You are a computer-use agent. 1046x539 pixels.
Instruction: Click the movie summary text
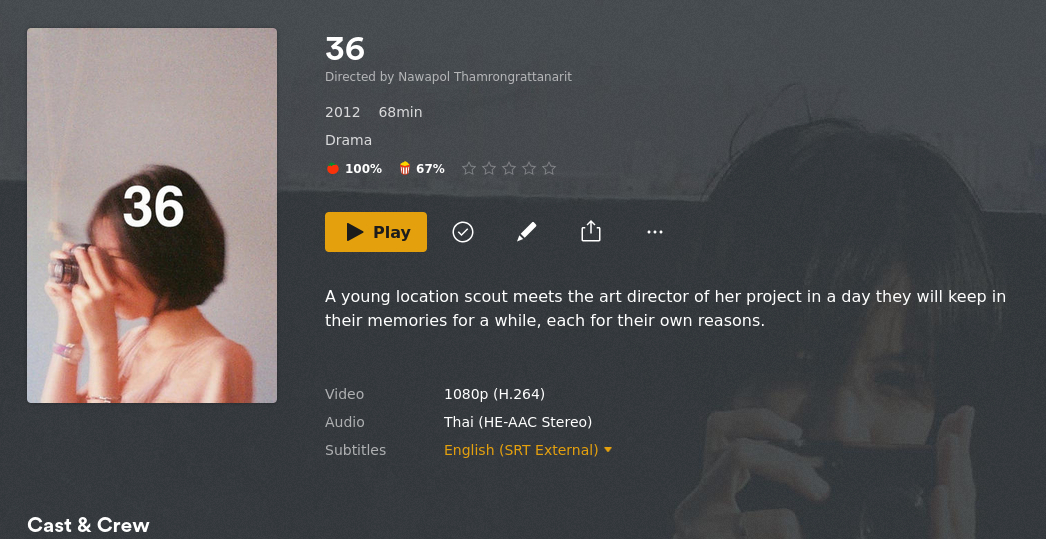665,308
